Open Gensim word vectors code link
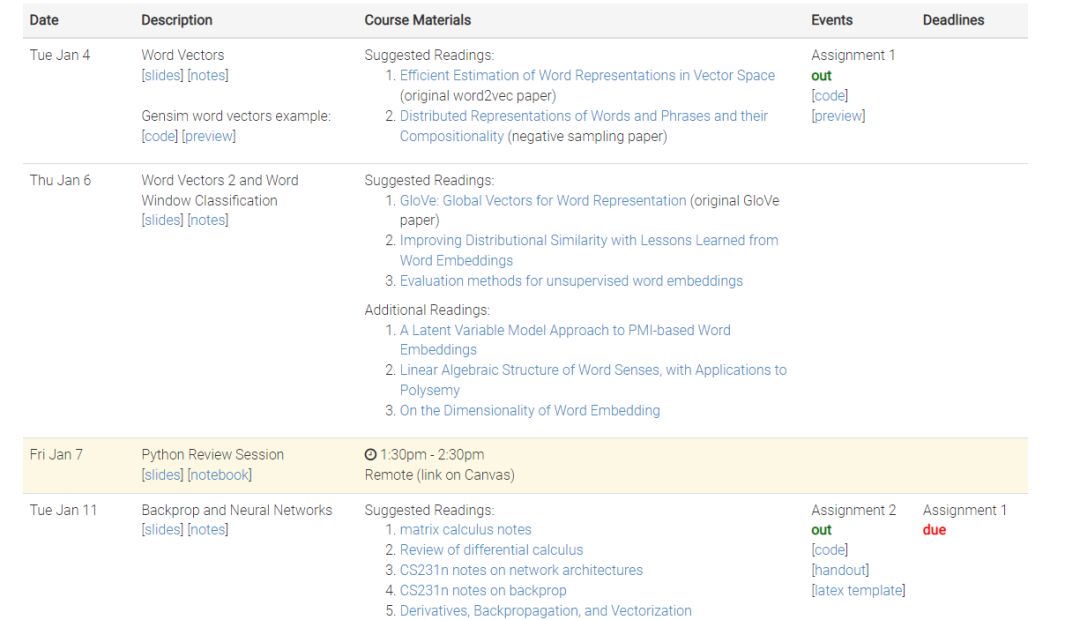This screenshot has width=1080, height=620. click(x=160, y=136)
